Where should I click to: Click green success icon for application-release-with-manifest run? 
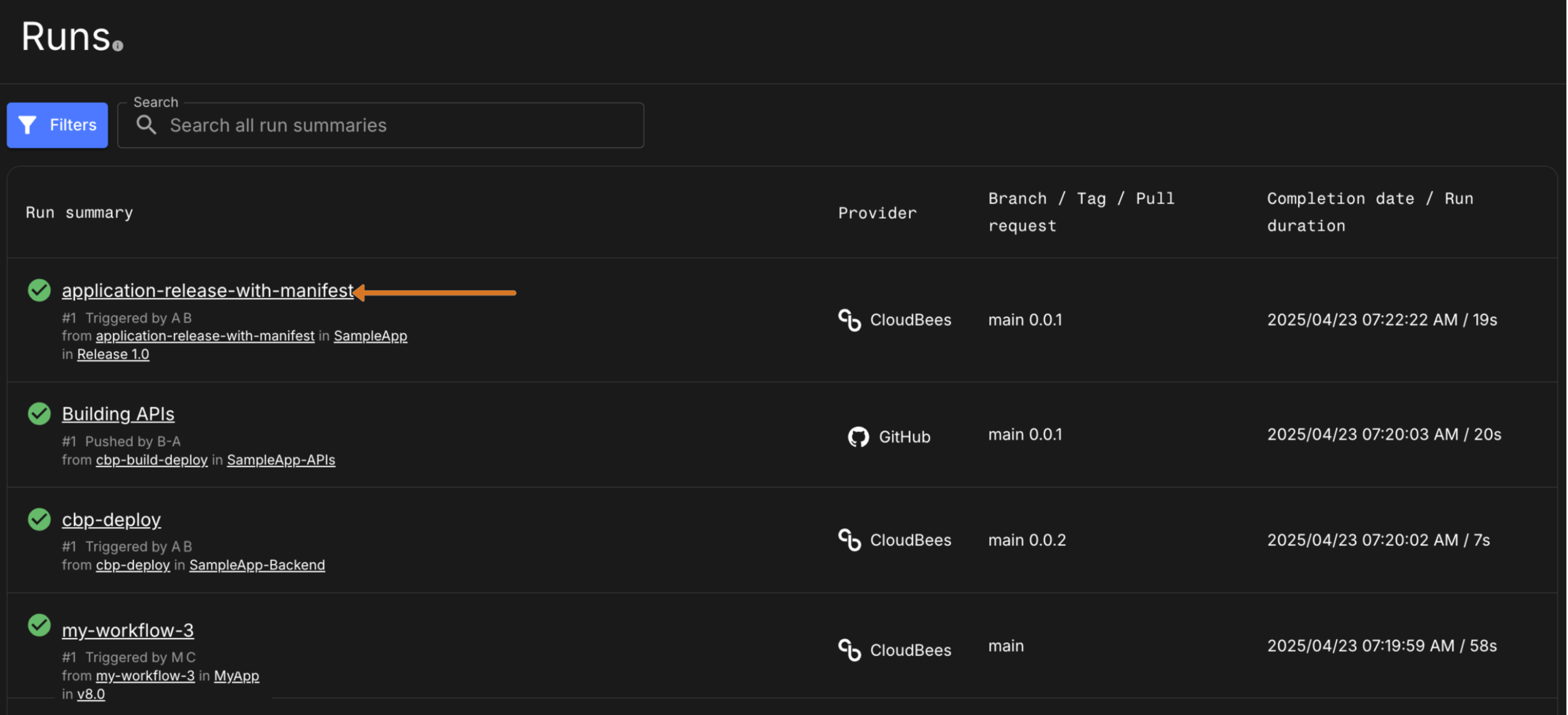pos(39,290)
